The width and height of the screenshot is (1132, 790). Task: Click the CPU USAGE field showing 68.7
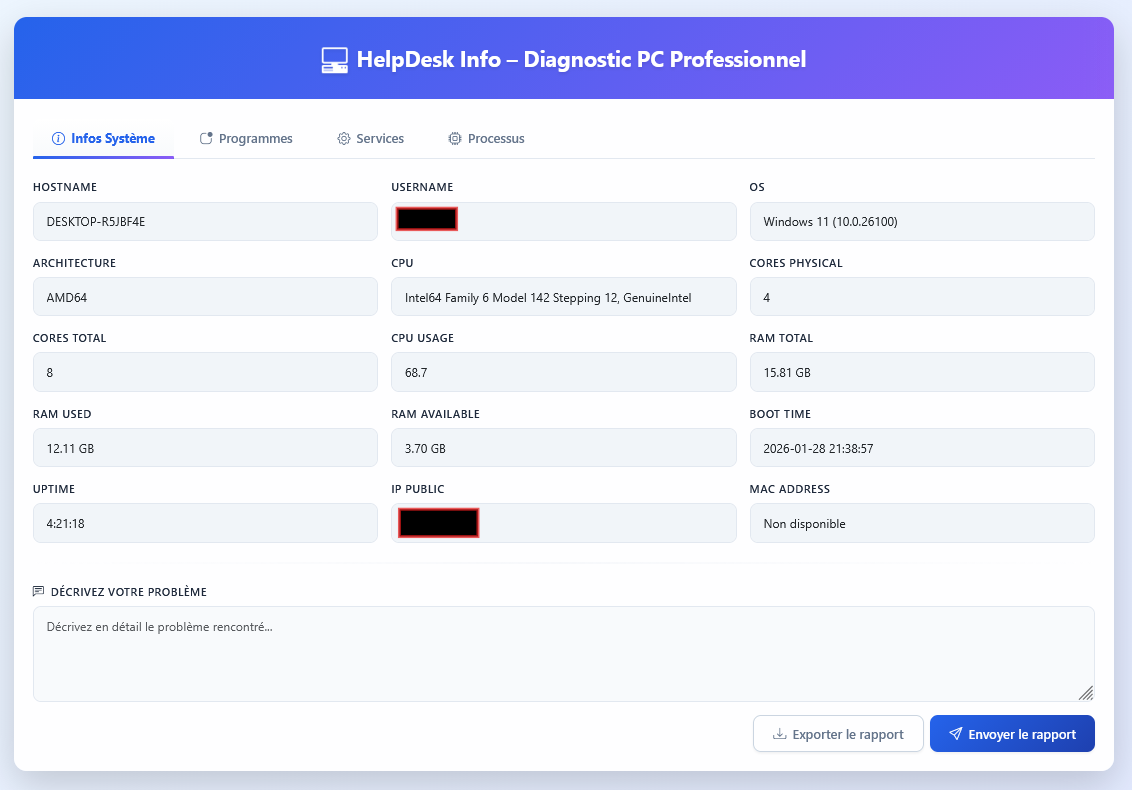tap(563, 372)
